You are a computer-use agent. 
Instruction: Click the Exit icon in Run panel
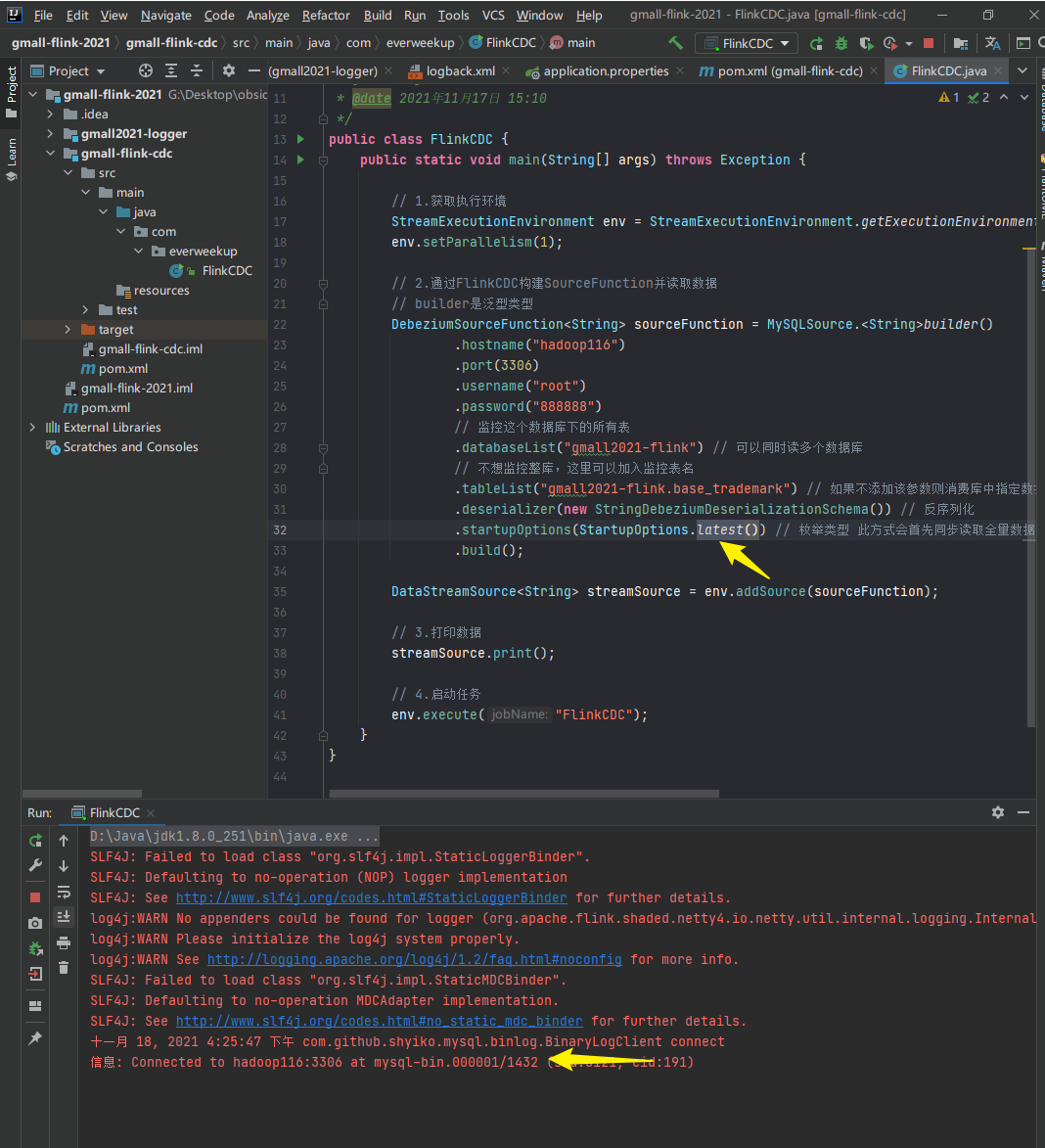[35, 974]
